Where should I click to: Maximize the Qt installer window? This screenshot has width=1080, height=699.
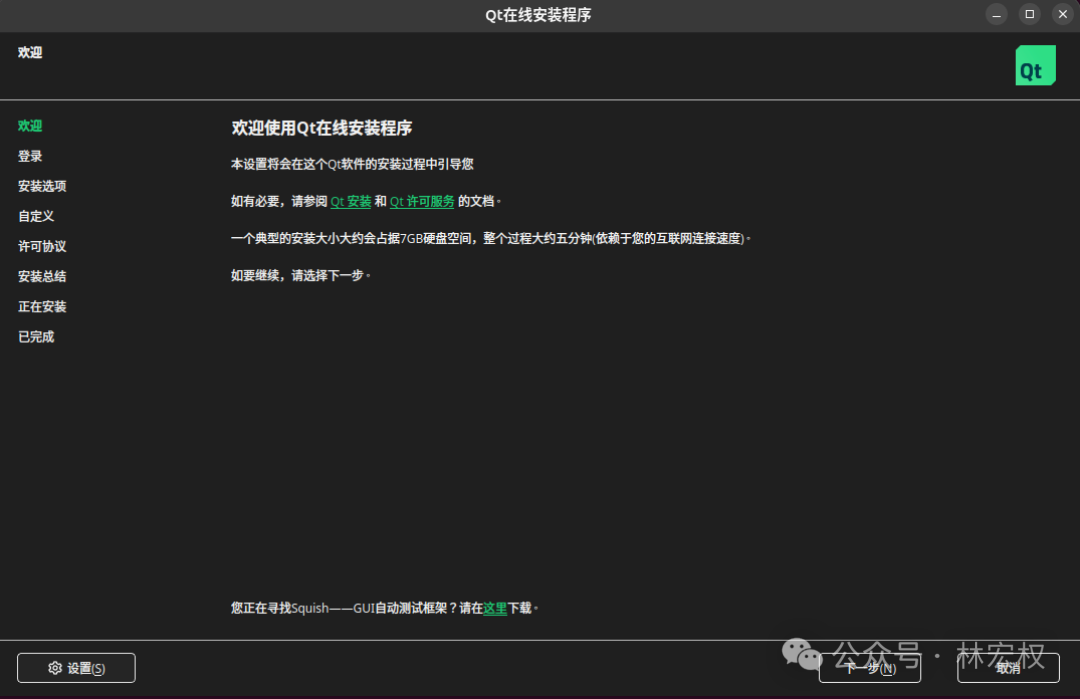pos(1030,14)
